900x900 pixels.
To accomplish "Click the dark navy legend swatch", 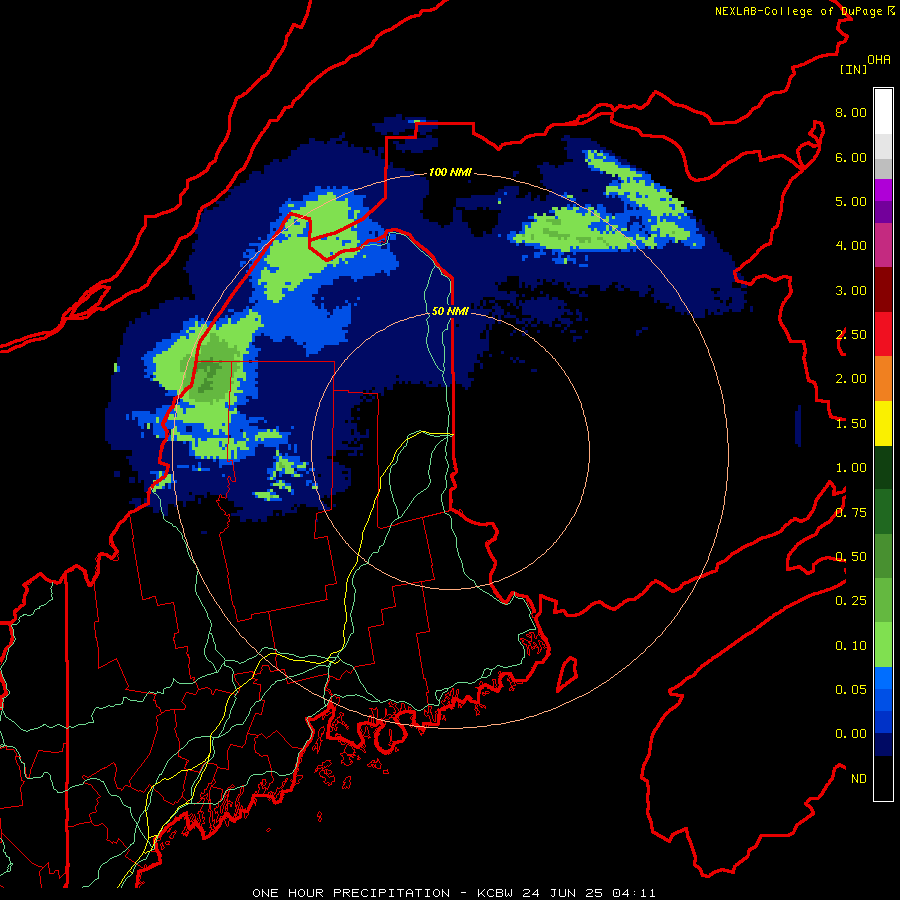I will [x=883, y=744].
